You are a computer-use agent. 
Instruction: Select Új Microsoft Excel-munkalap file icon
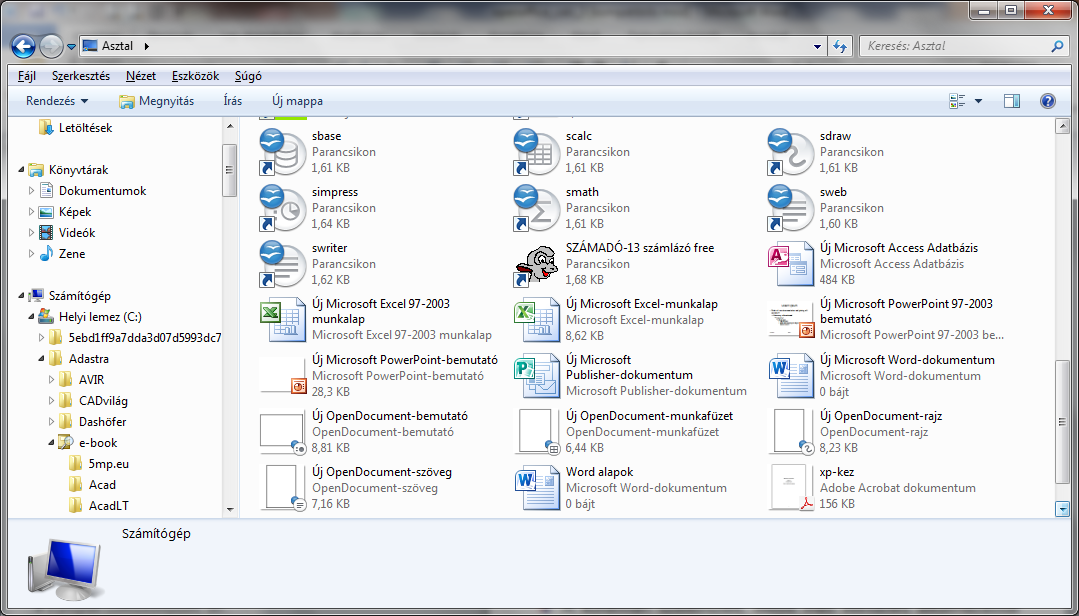coord(536,319)
